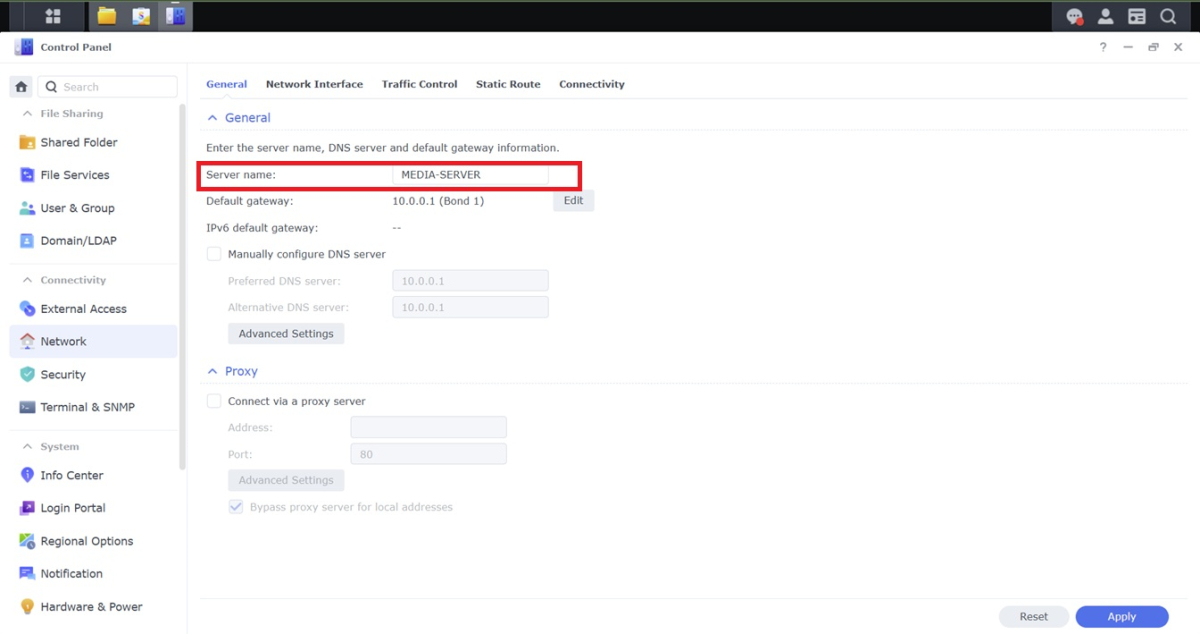Image resolution: width=1200 pixels, height=634 pixels.
Task: Enable Connect via a proxy server
Action: pos(214,401)
